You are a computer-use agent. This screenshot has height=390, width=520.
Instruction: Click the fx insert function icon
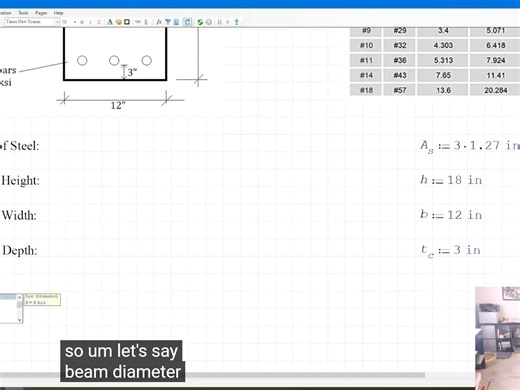click(x=159, y=22)
